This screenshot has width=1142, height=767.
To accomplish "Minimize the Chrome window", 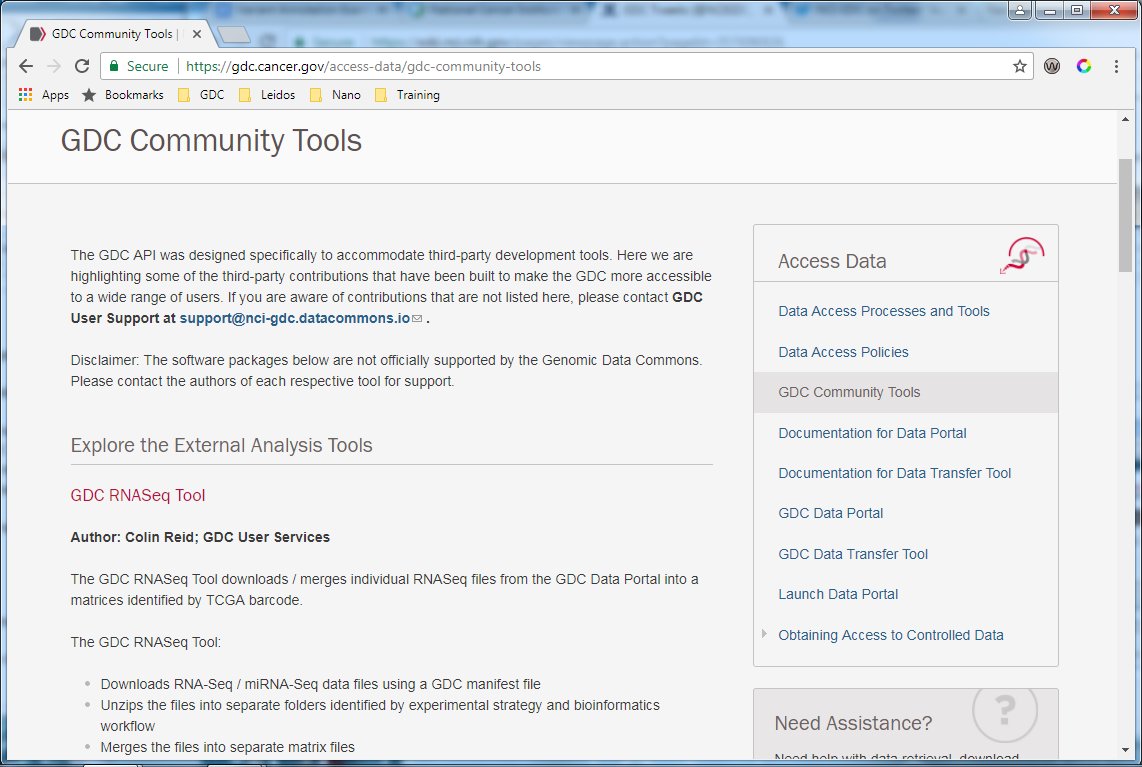I will [1050, 10].
